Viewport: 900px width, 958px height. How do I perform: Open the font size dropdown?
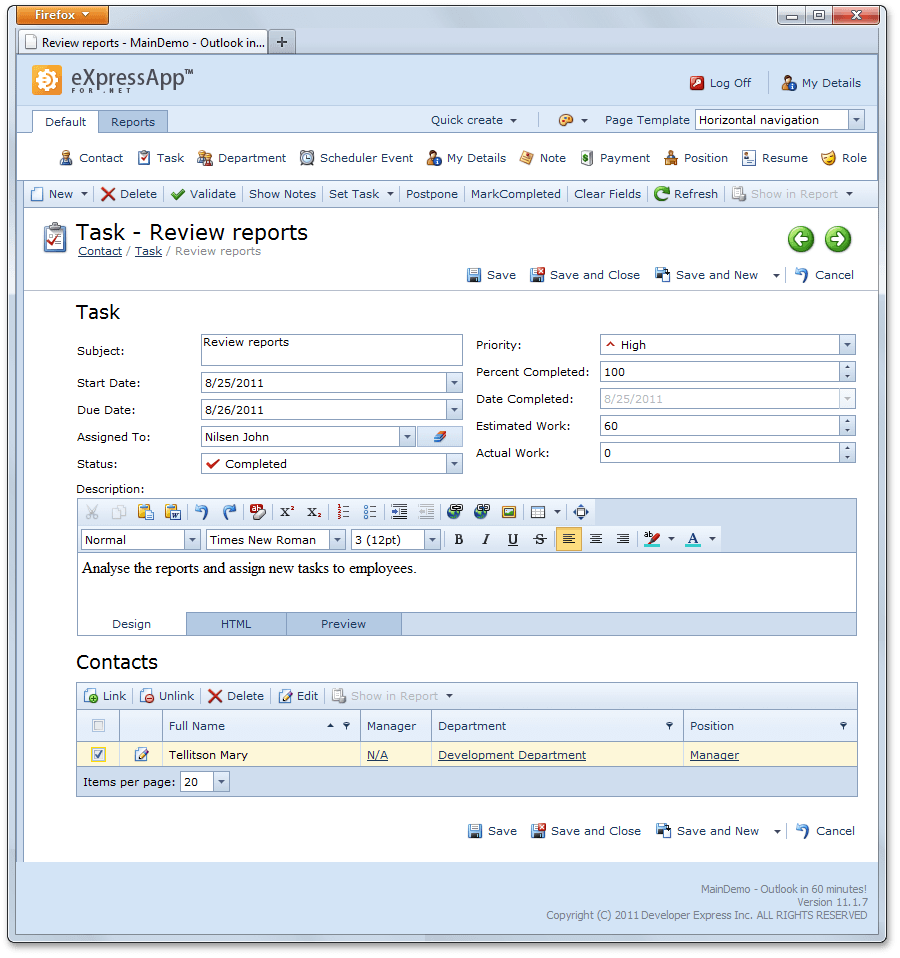(433, 539)
